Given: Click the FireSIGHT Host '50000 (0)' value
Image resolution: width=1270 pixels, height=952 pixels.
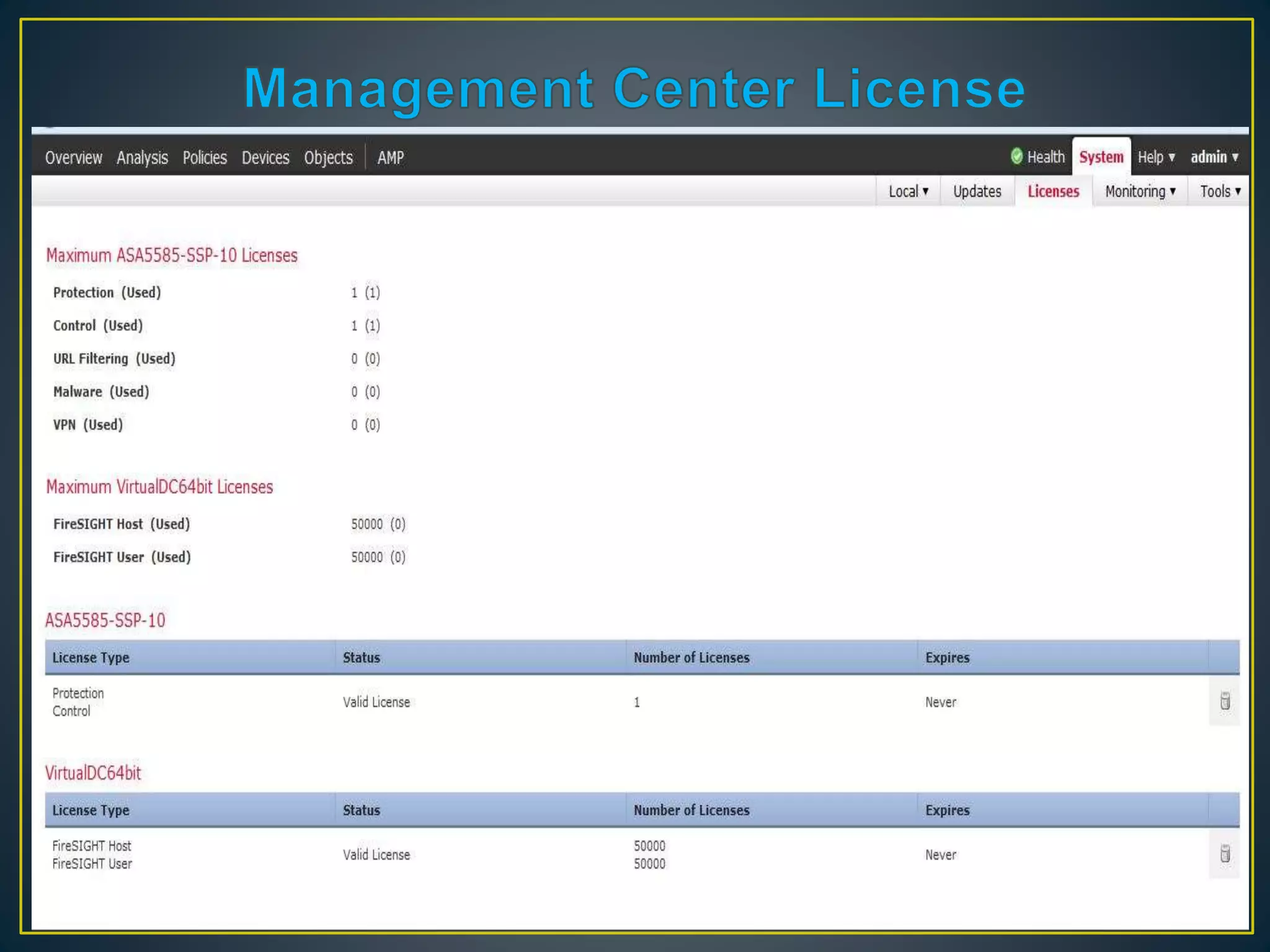Looking at the screenshot, I should (378, 524).
